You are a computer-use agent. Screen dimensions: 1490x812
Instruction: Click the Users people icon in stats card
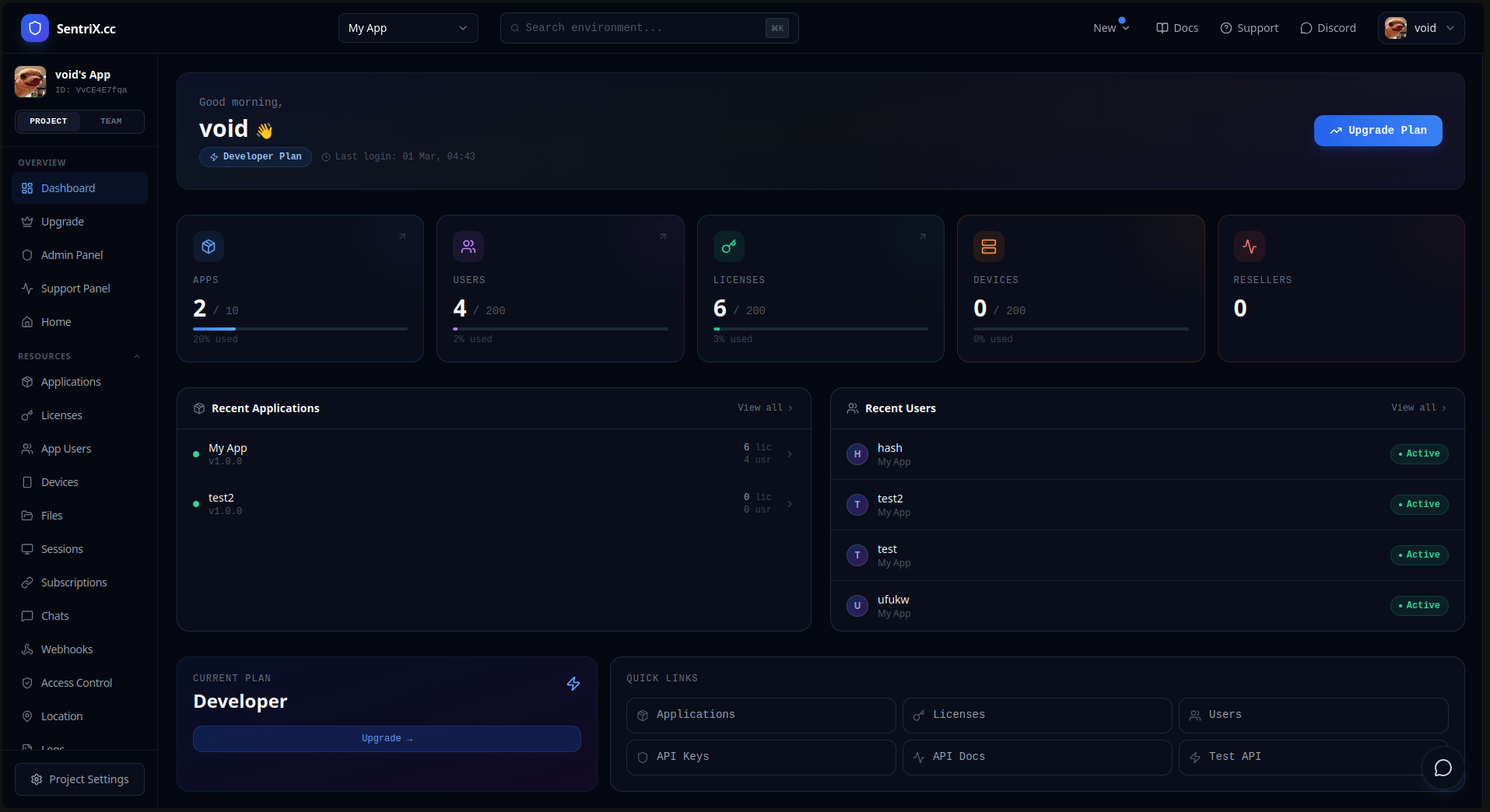tap(468, 247)
